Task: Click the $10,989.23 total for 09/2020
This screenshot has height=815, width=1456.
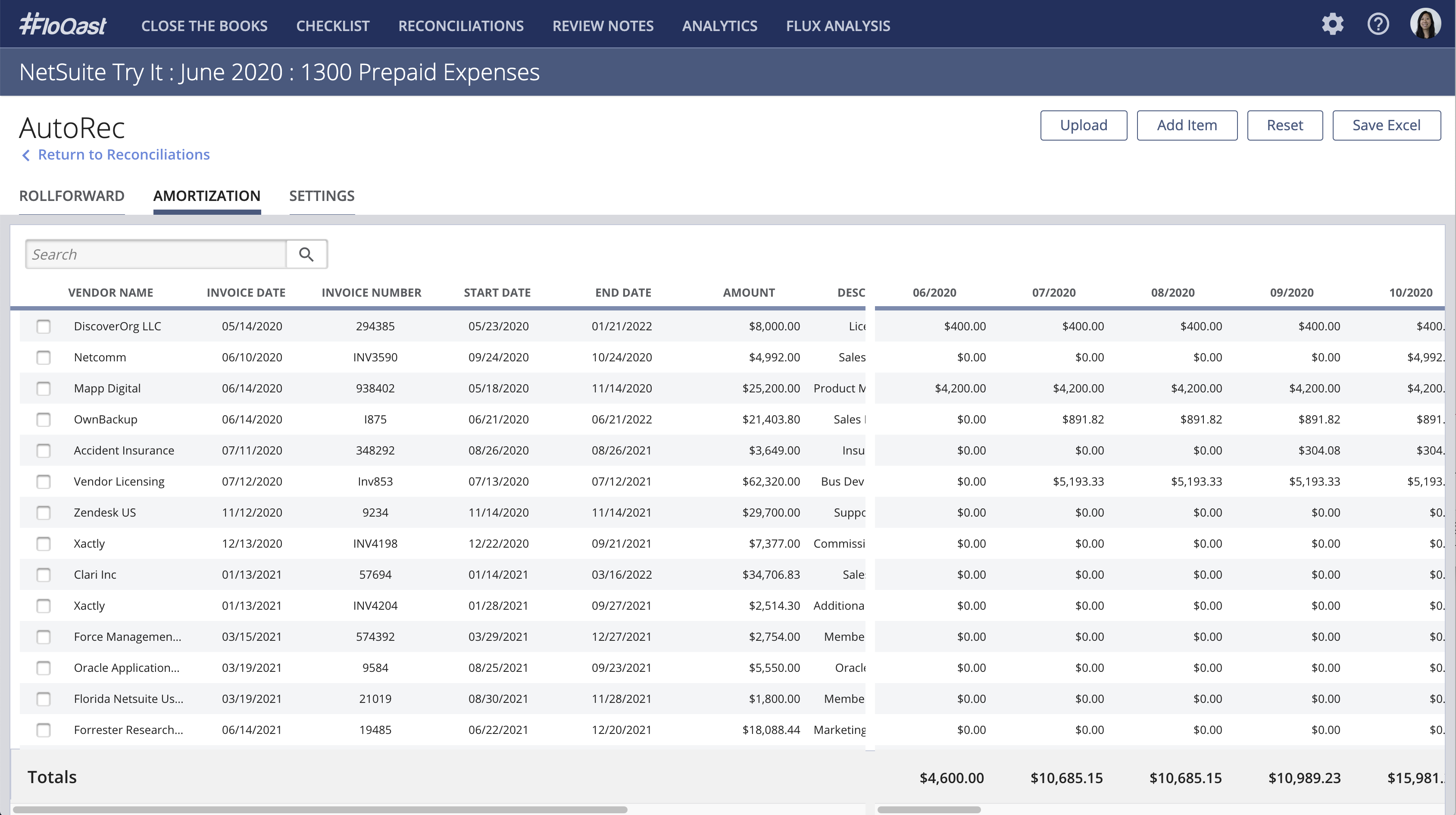Action: point(1305,778)
